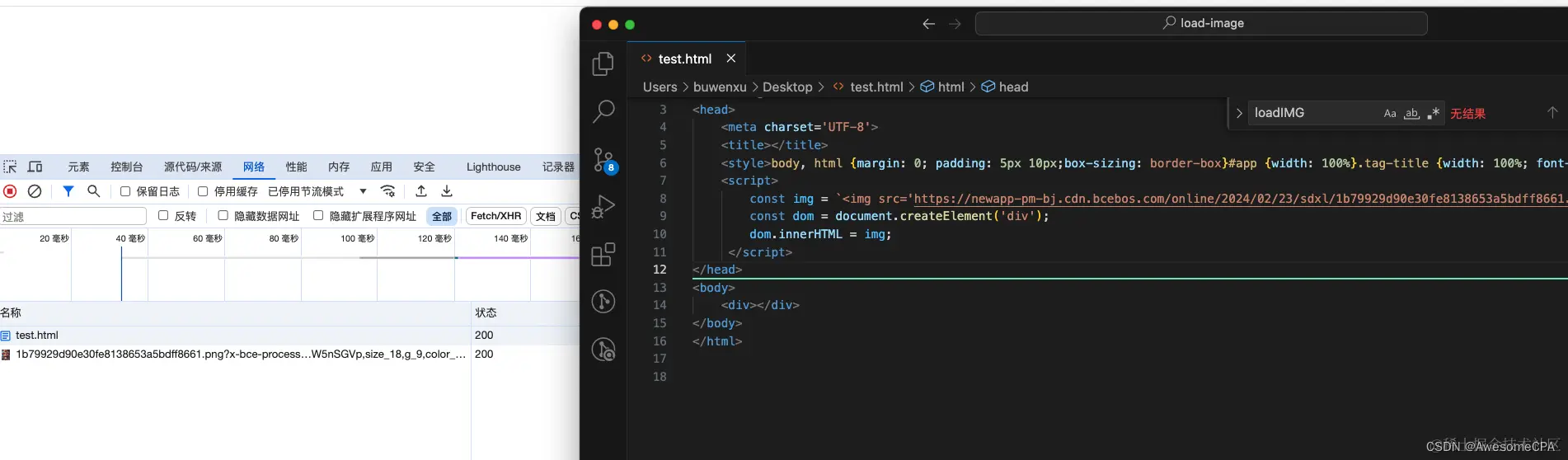Image resolution: width=1568 pixels, height=460 pixels.
Task: Open the VS Code Explorer view
Action: (x=603, y=63)
